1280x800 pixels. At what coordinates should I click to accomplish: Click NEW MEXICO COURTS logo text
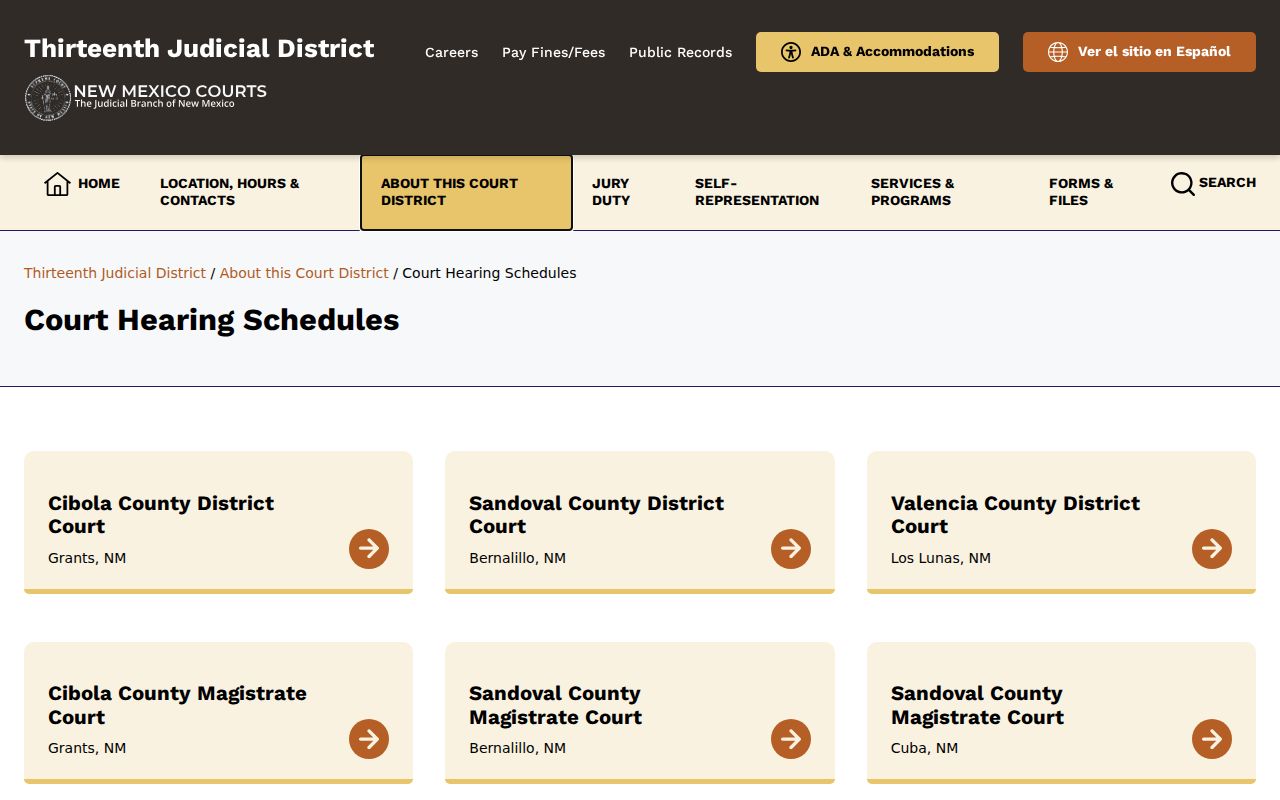(170, 91)
